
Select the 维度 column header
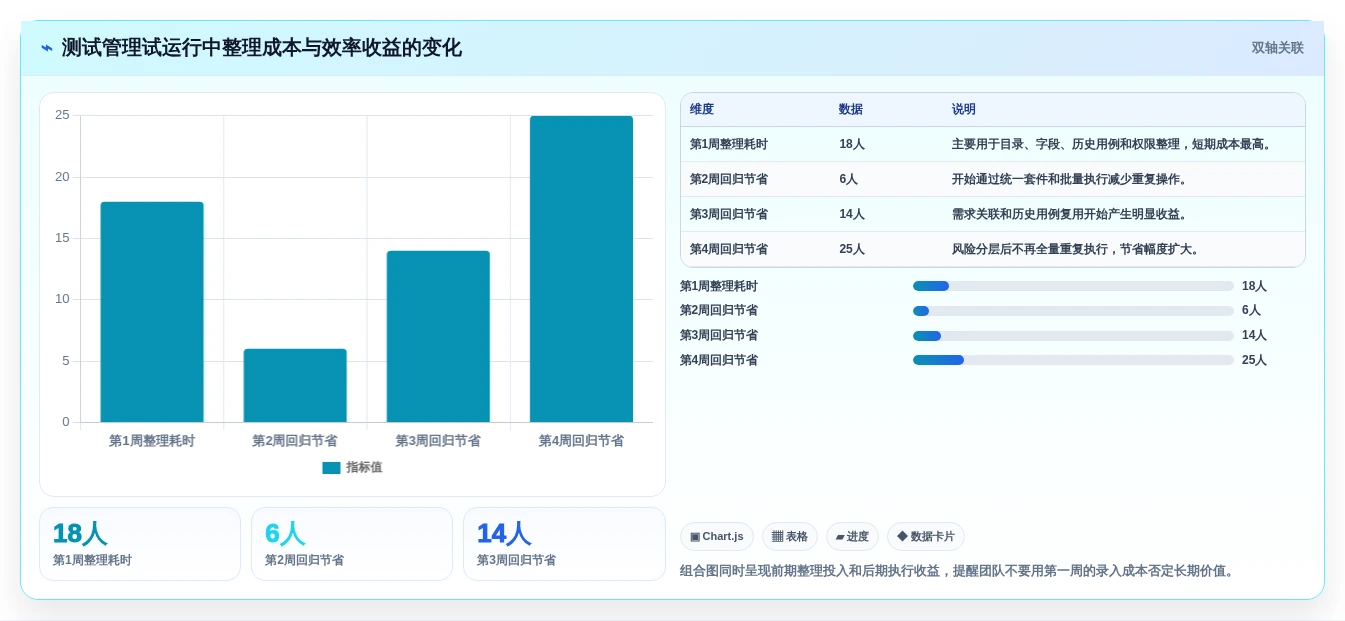click(x=702, y=110)
